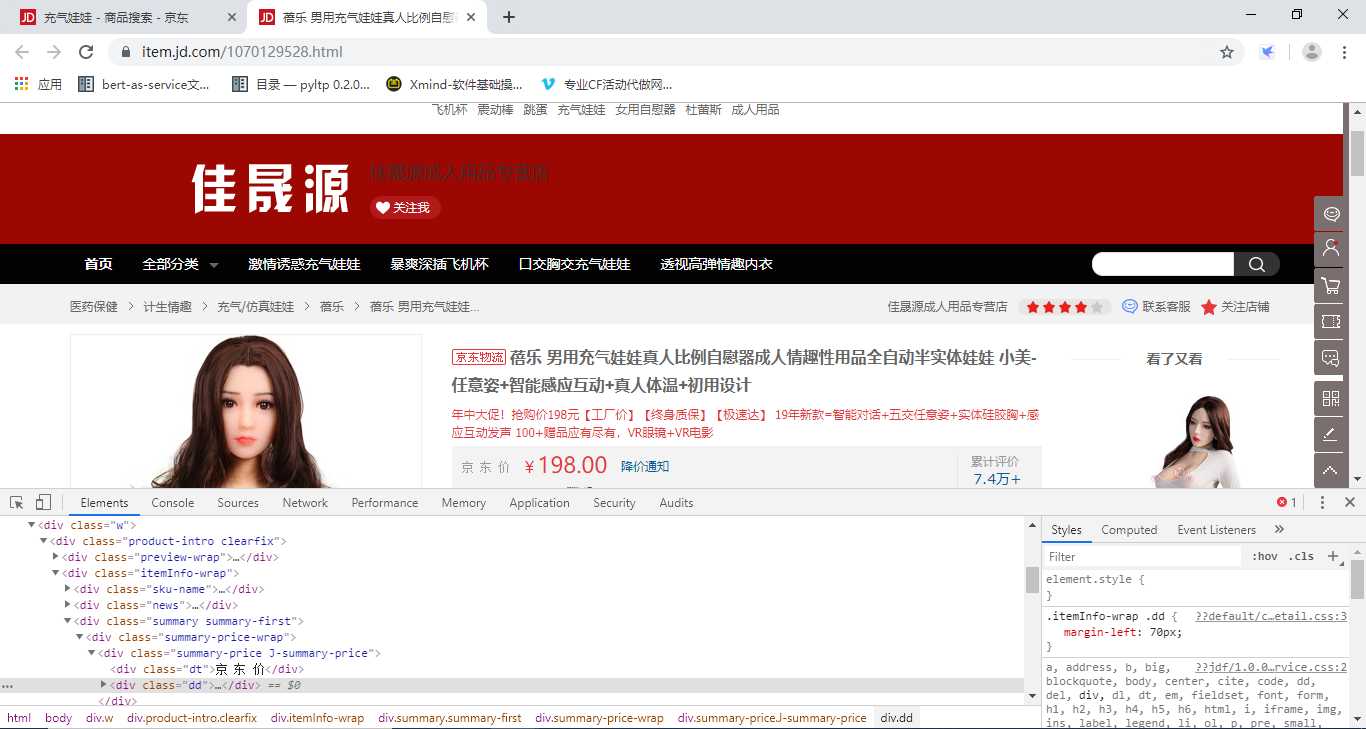Image resolution: width=1366 pixels, height=729 pixels.
Task: Click the 7.4万+ review count
Action: click(997, 479)
